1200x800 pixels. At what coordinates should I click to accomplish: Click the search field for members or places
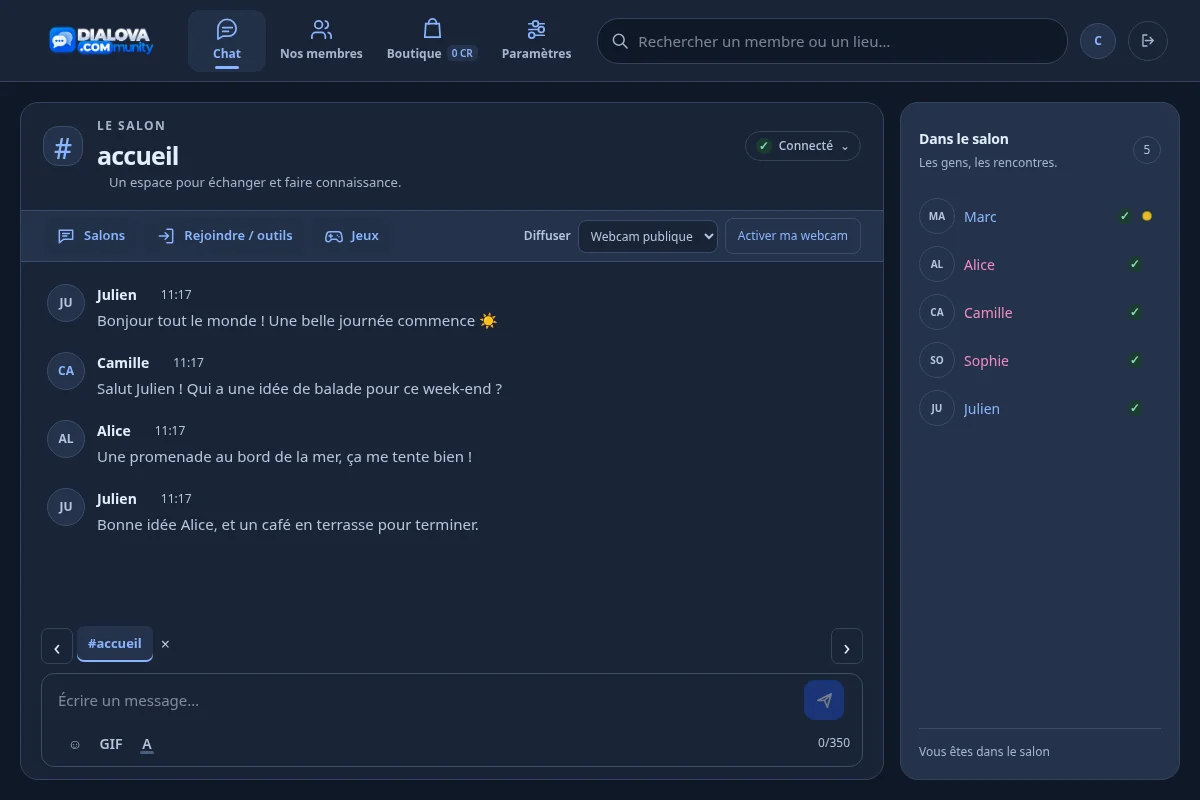[x=832, y=41]
